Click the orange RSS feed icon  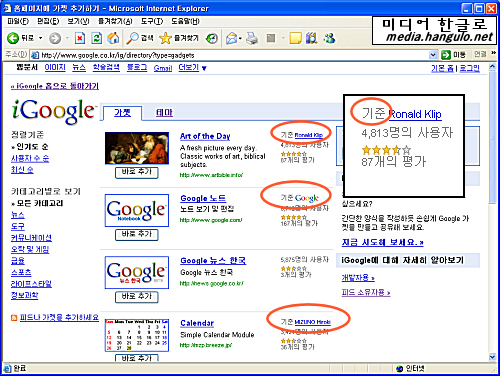[14, 318]
